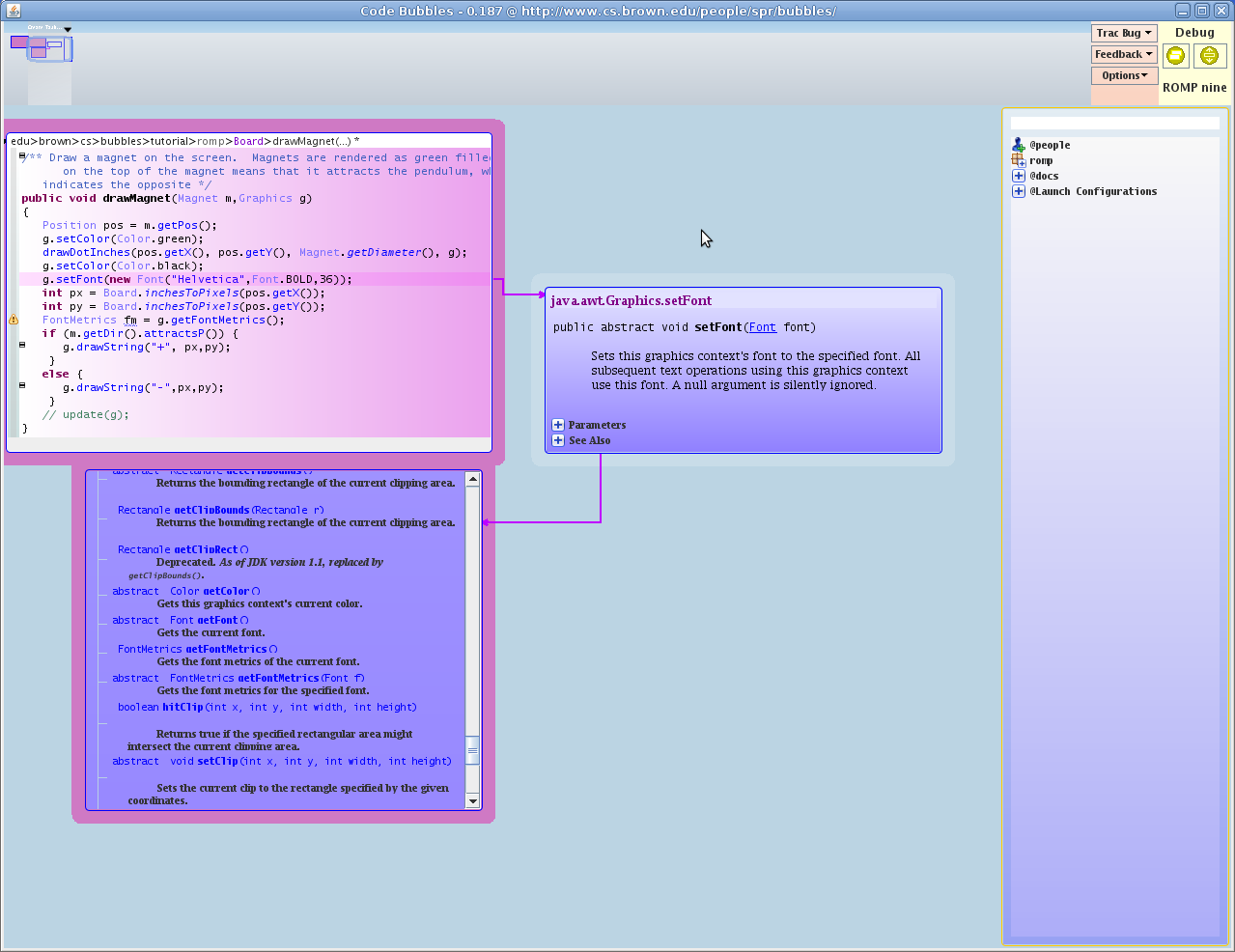Open the Trac Bug dropdown
This screenshot has width=1235, height=952.
[x=1124, y=33]
